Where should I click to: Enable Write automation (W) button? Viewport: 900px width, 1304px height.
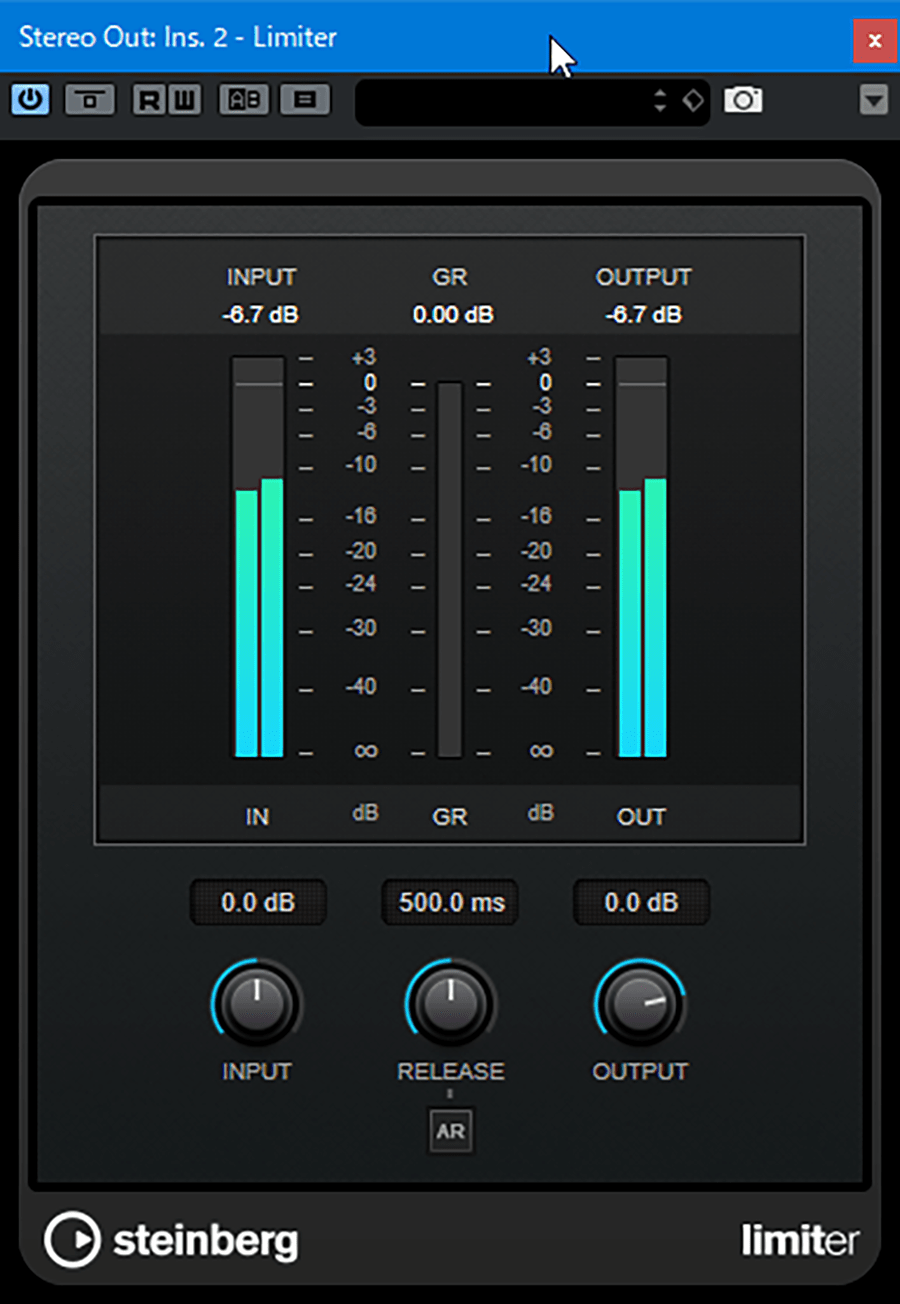click(184, 100)
